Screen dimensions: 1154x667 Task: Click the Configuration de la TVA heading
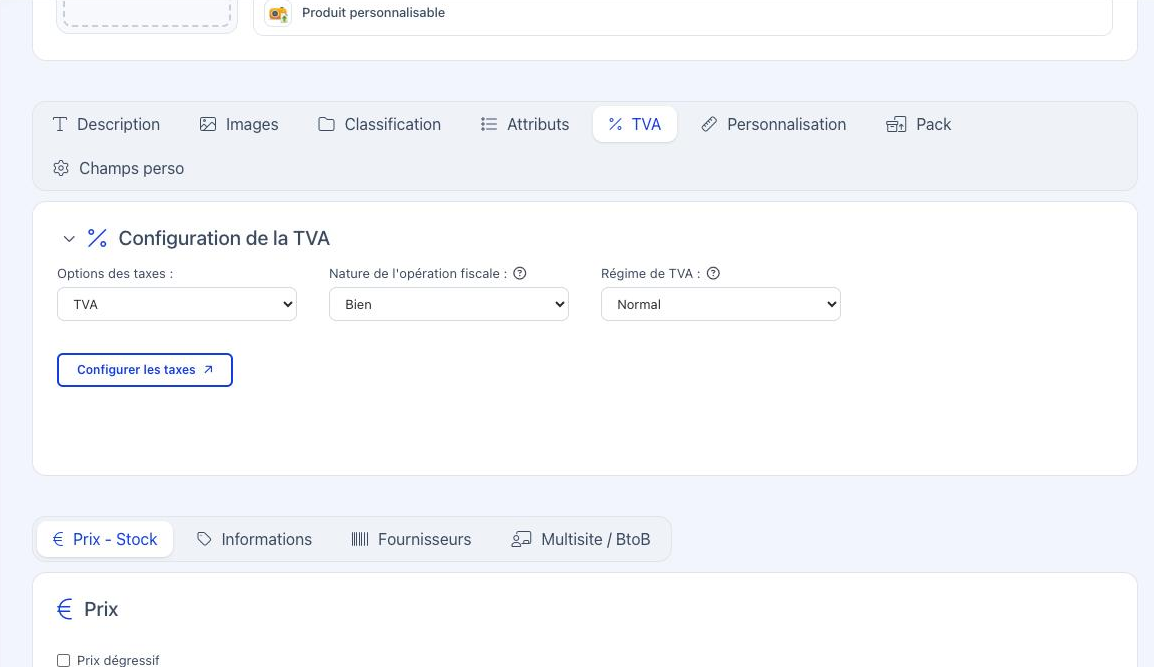click(x=224, y=239)
